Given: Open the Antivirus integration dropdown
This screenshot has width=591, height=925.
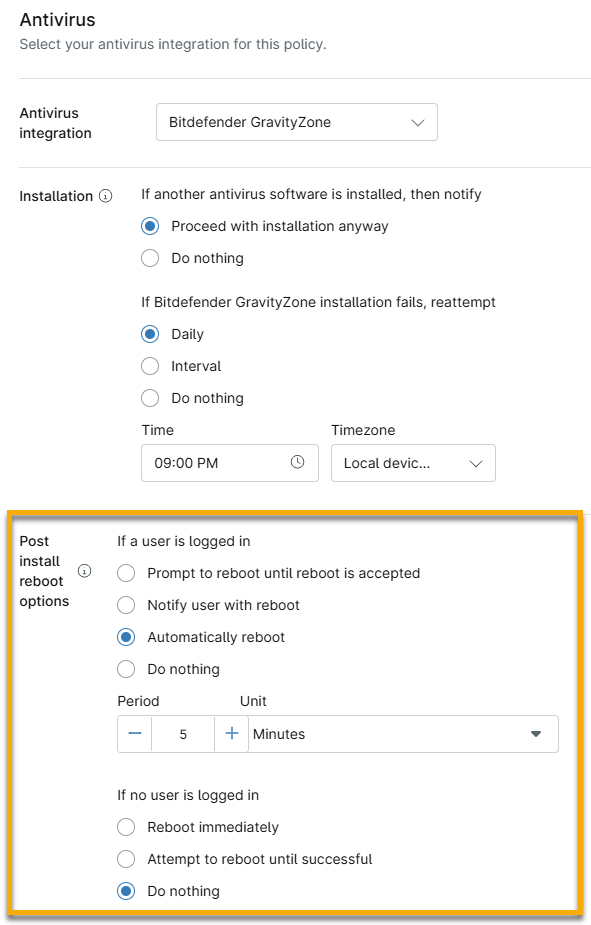Looking at the screenshot, I should tap(296, 121).
